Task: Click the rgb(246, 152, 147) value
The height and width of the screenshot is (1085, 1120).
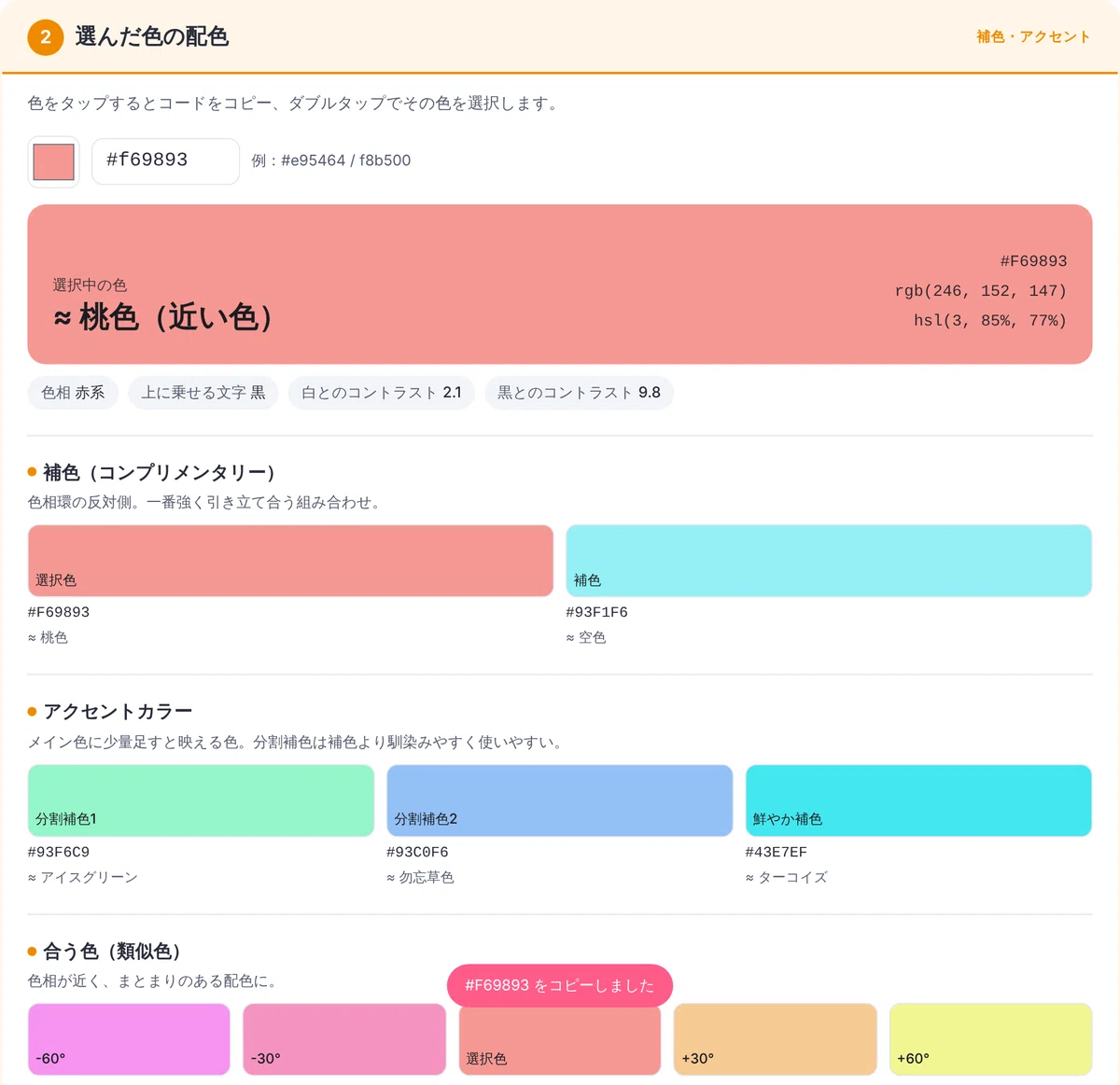Action: tap(980, 291)
